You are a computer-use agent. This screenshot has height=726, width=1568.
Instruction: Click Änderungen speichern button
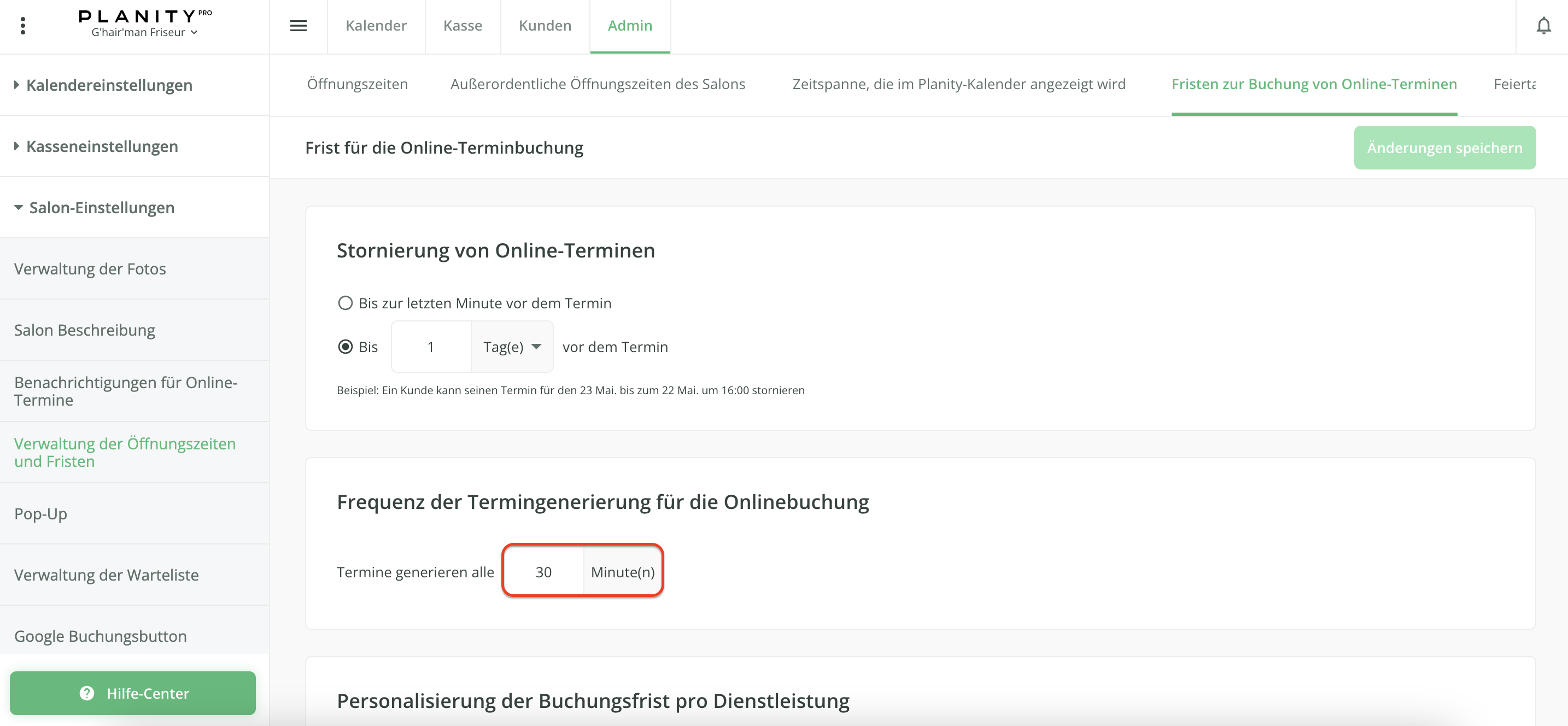(1444, 148)
